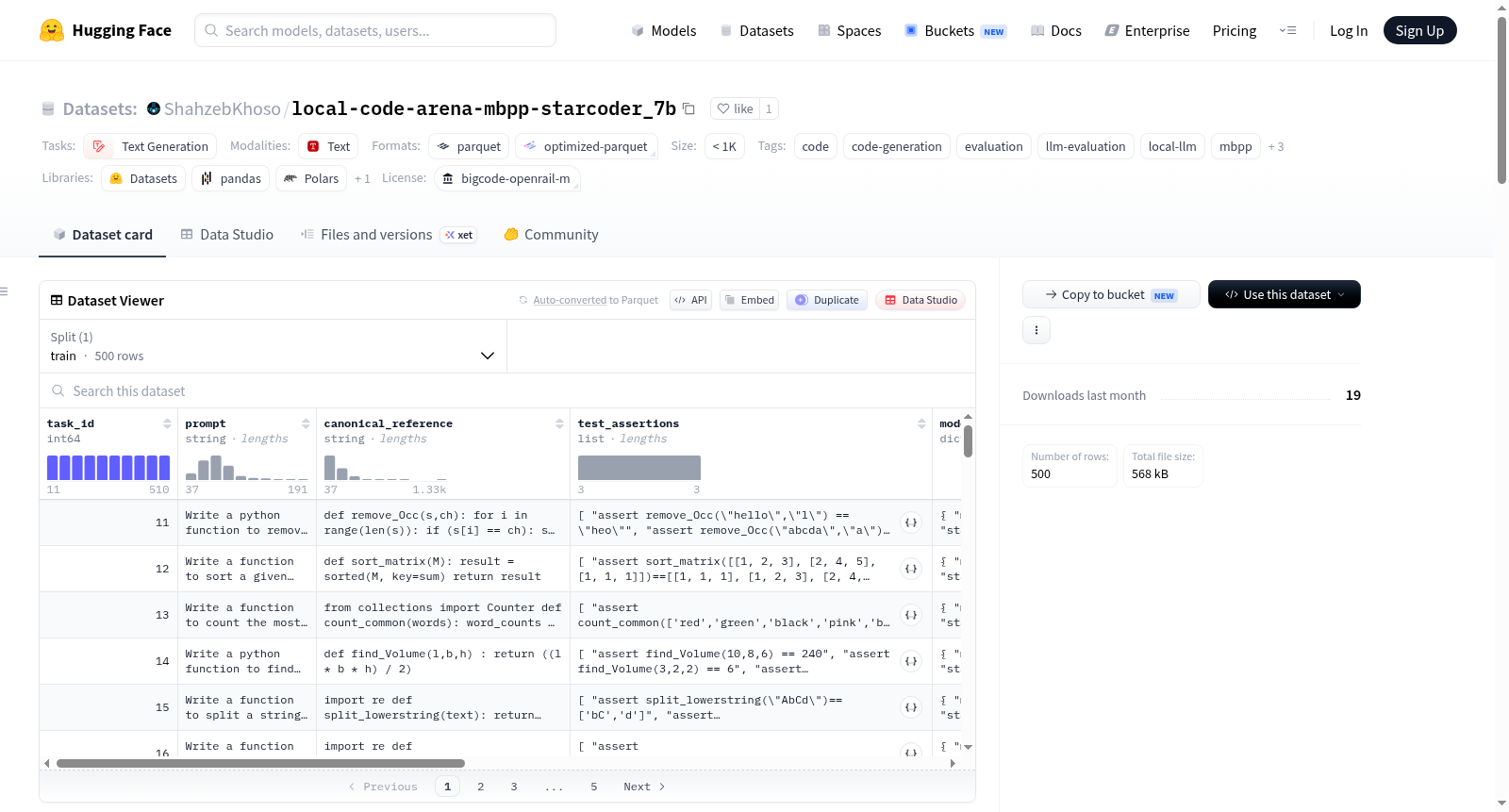Screen dimensions: 1509x812
Task: Open the left sidebar hamburger icon
Action: 5,291
